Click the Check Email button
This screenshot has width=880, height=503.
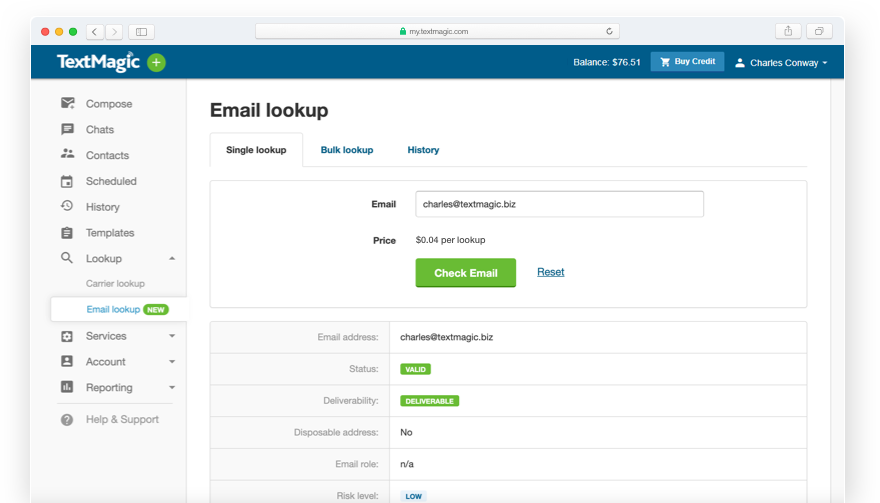click(465, 273)
